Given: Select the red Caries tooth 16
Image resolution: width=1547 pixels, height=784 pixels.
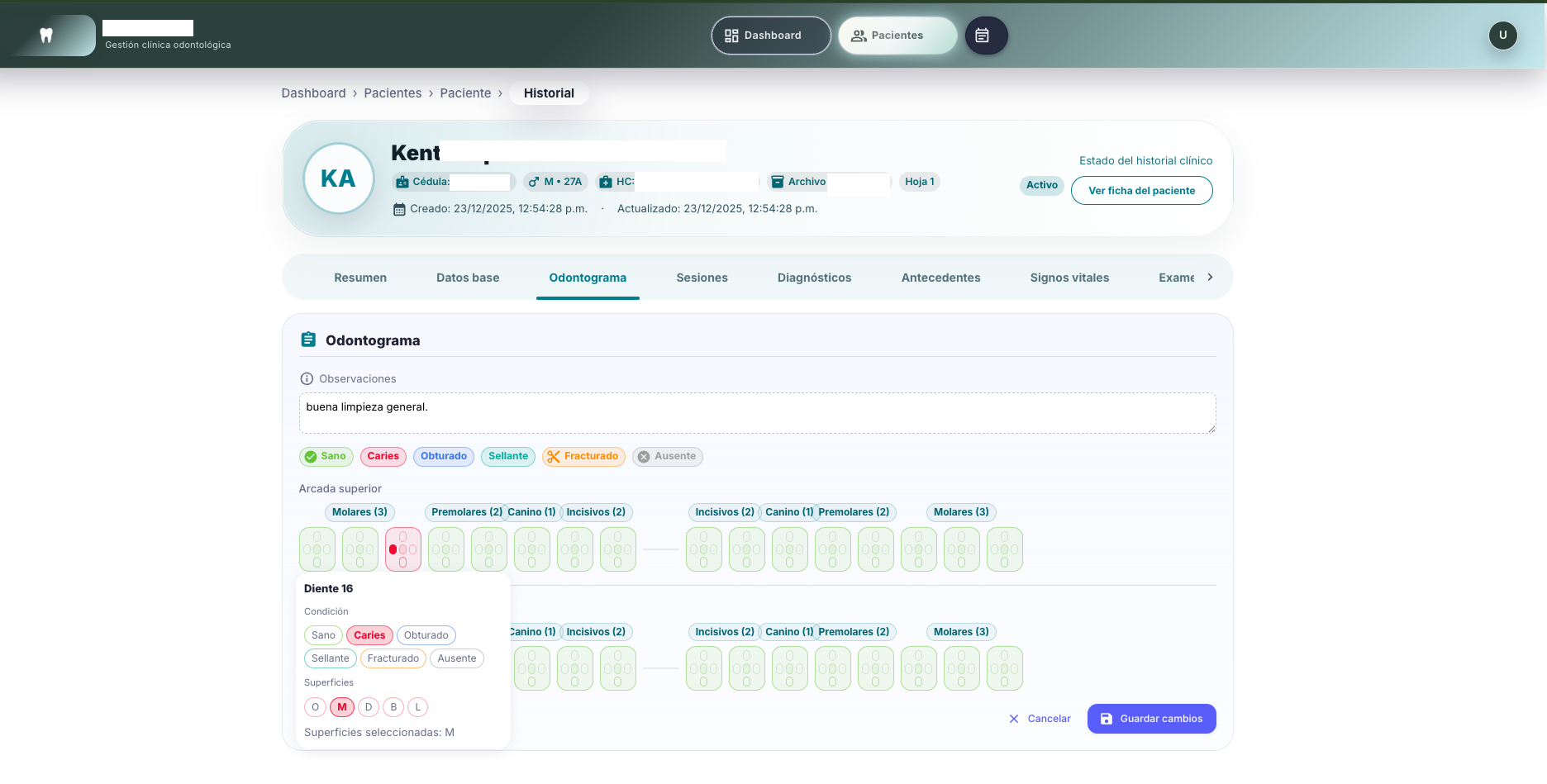Looking at the screenshot, I should (x=402, y=549).
